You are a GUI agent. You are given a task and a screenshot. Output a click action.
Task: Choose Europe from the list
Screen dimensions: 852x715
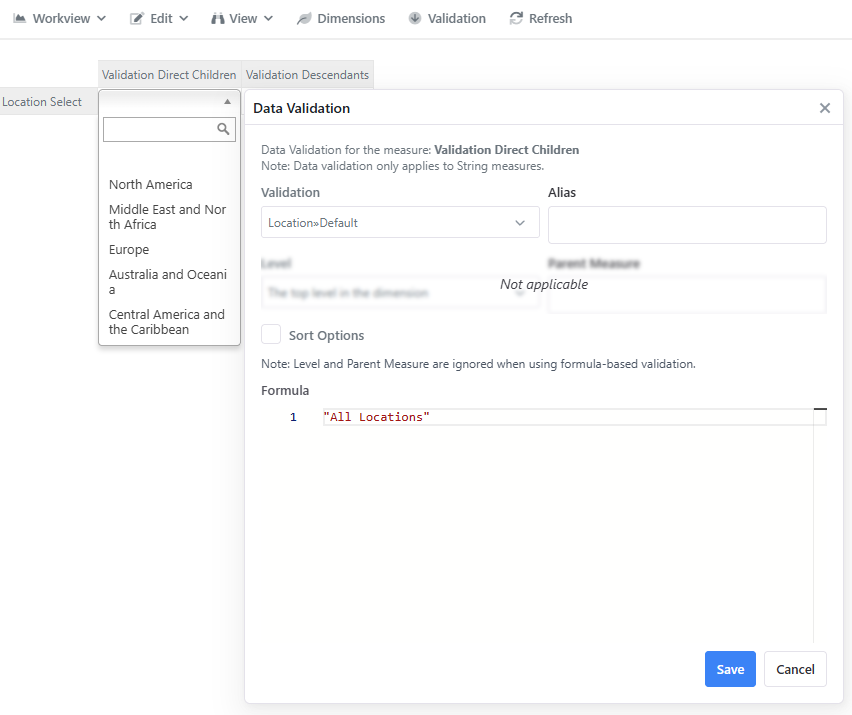[170, 249]
